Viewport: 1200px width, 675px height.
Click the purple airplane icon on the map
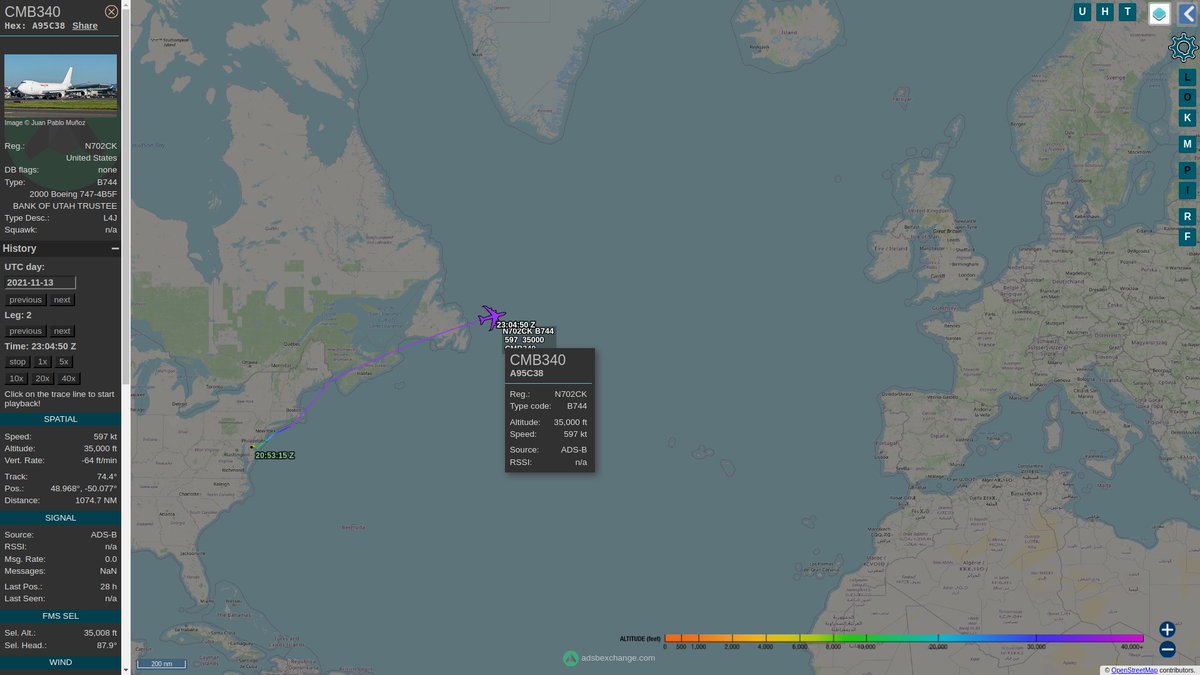tap(491, 317)
